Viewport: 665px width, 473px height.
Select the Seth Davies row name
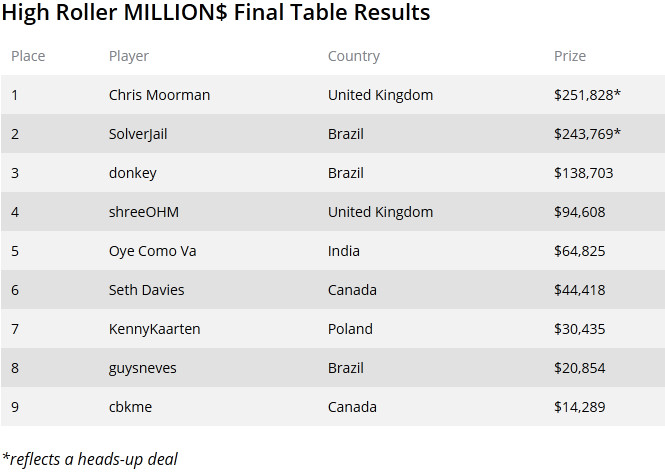147,290
